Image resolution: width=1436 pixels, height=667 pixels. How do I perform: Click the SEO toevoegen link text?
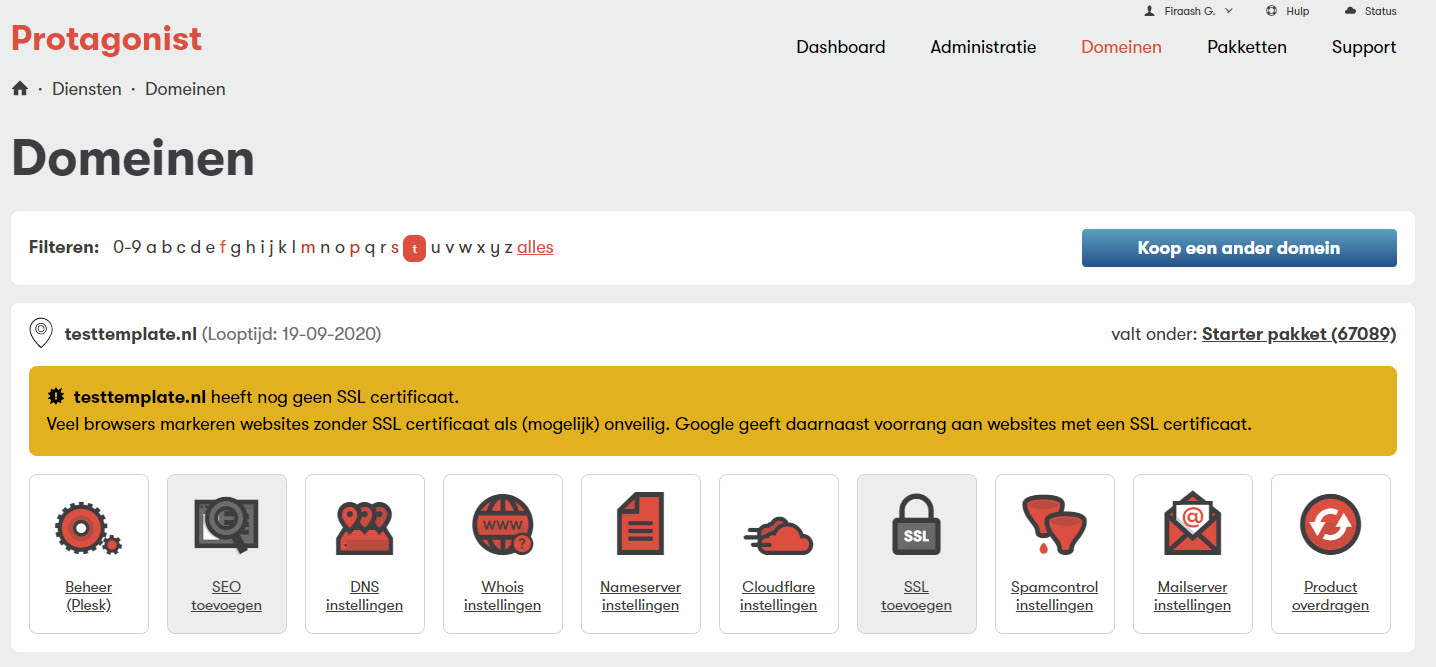[x=226, y=596]
